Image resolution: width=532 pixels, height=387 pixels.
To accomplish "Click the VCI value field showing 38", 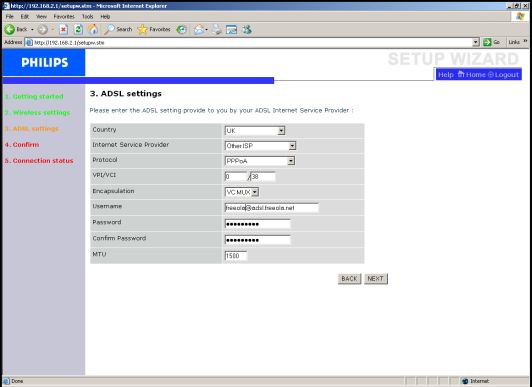I will [x=263, y=177].
